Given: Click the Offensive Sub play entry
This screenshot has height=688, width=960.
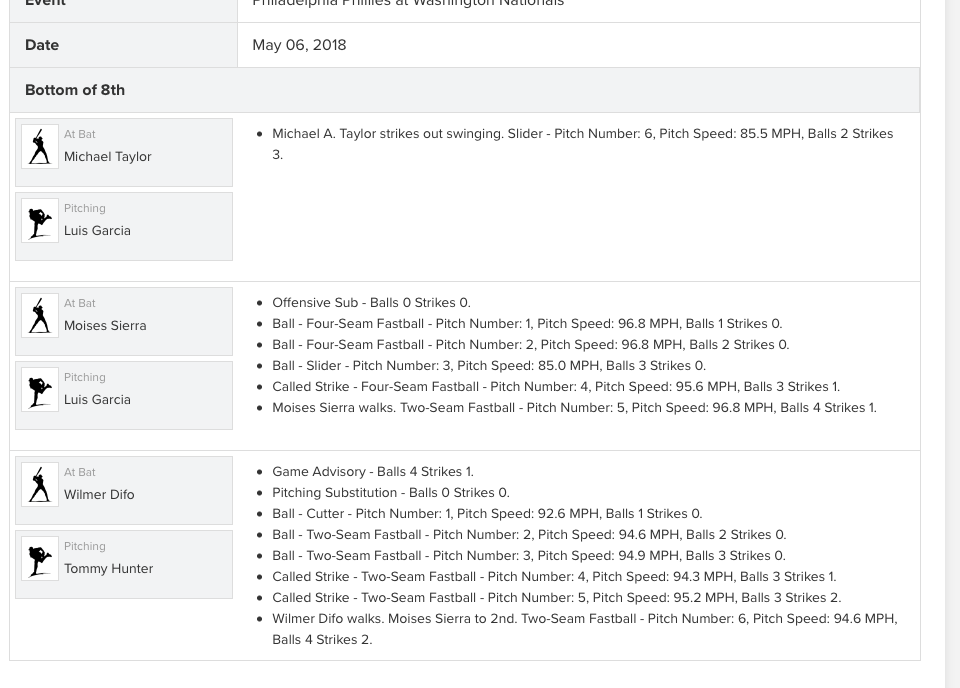Looking at the screenshot, I should click(371, 303).
